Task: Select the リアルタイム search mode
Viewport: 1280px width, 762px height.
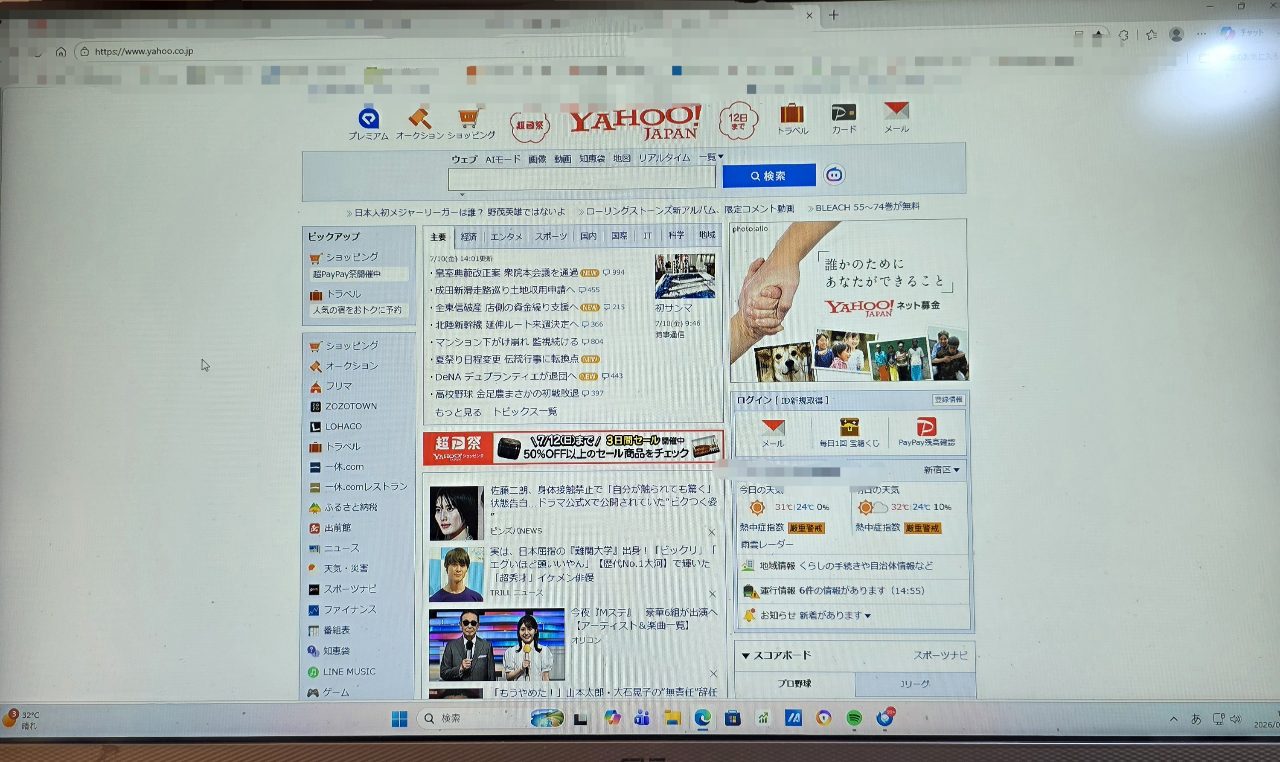Action: tap(665, 158)
